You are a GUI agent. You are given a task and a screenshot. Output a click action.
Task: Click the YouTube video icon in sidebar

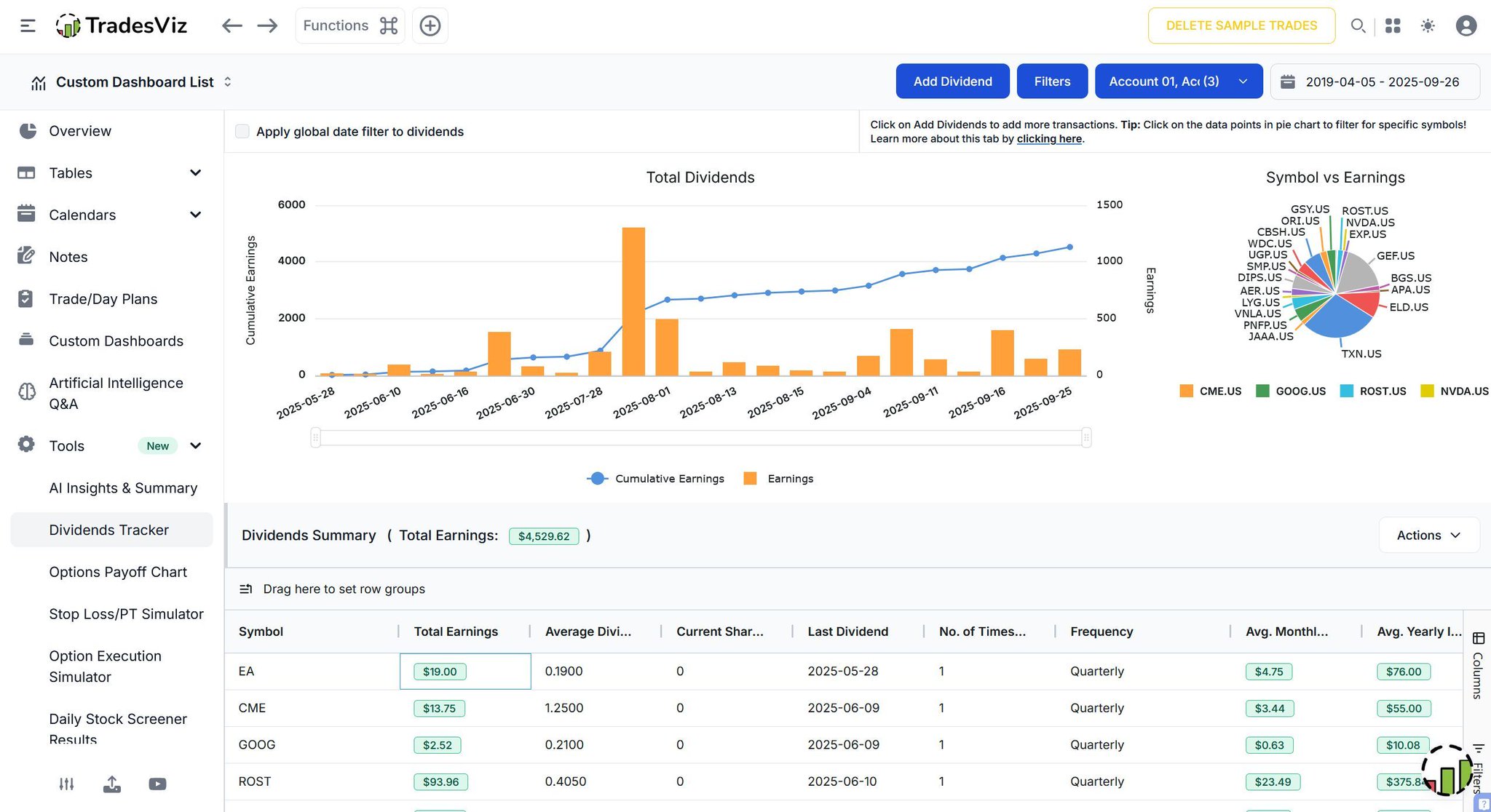coord(157,784)
